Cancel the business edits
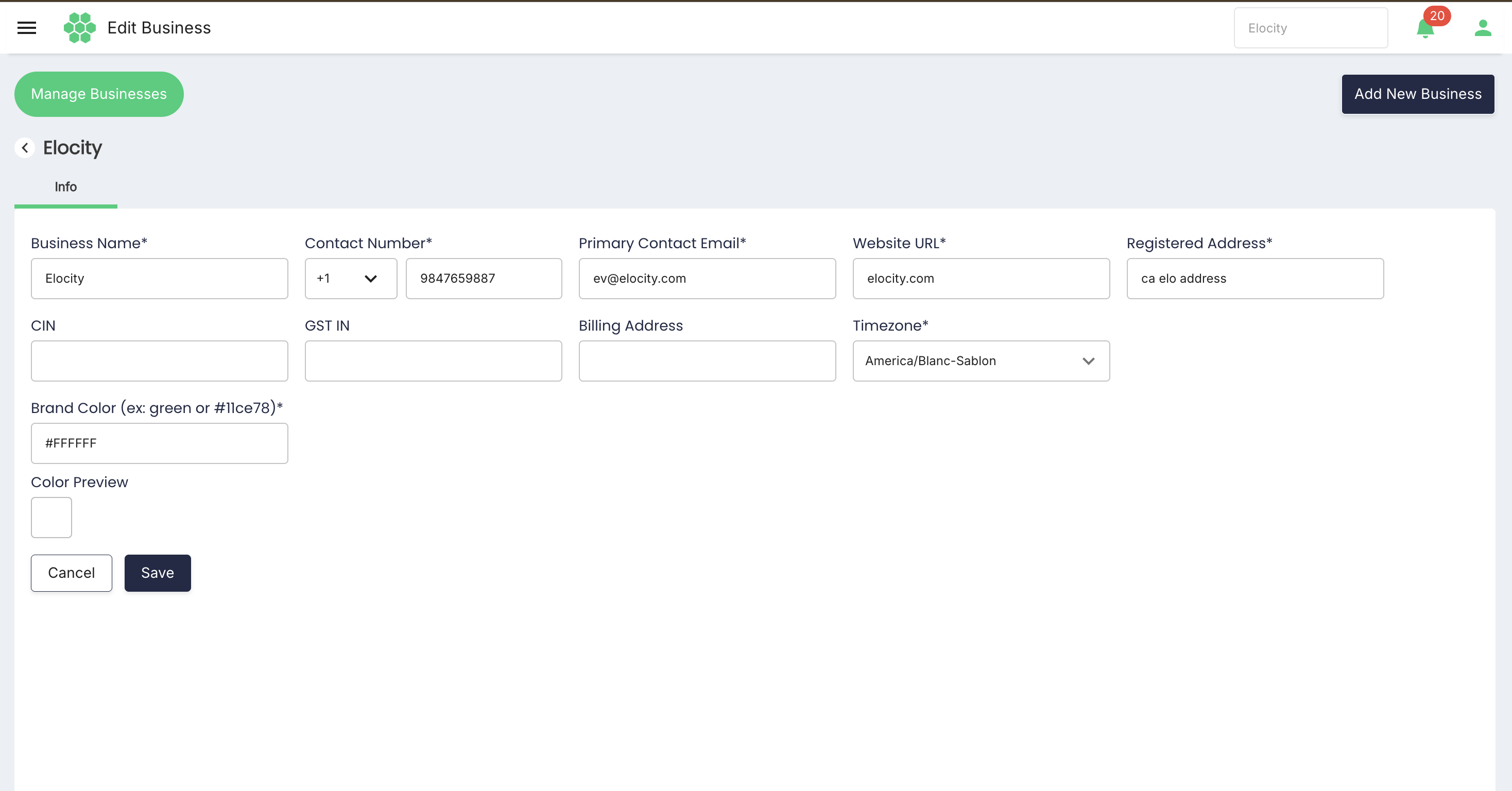 (72, 573)
